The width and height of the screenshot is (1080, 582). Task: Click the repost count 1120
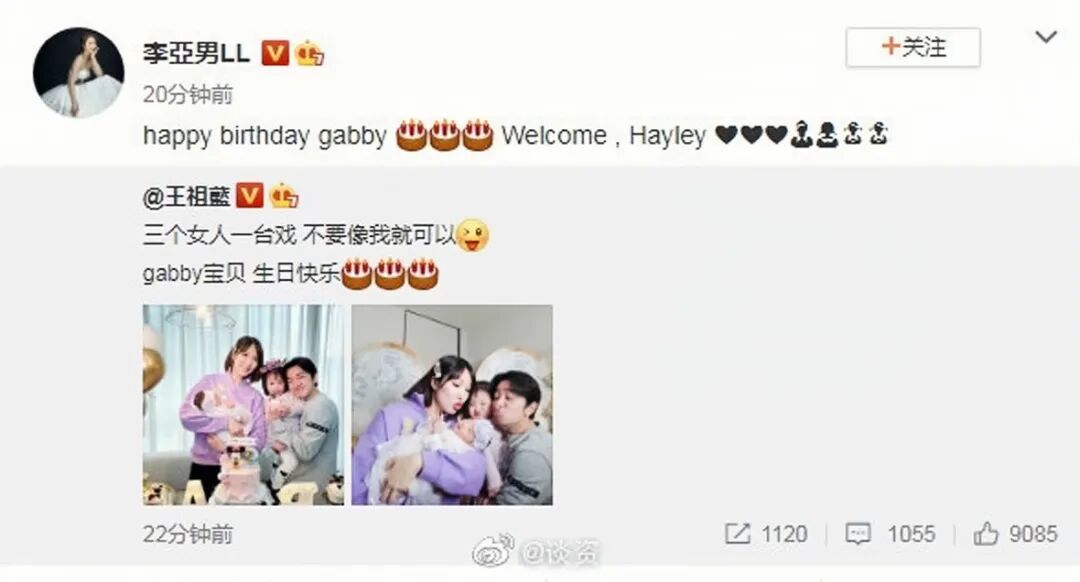click(x=785, y=534)
